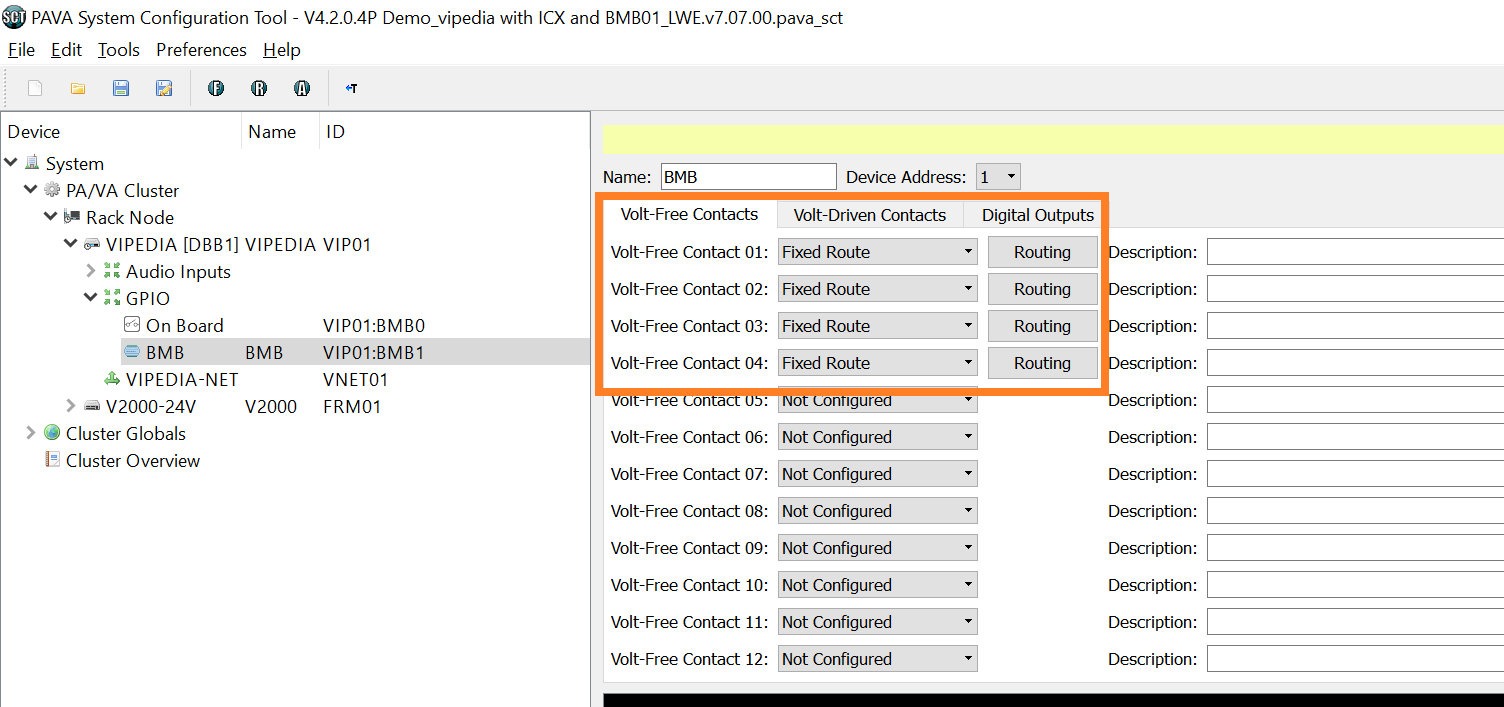
Task: Click the SCT application icon in title bar
Action: tap(13, 17)
